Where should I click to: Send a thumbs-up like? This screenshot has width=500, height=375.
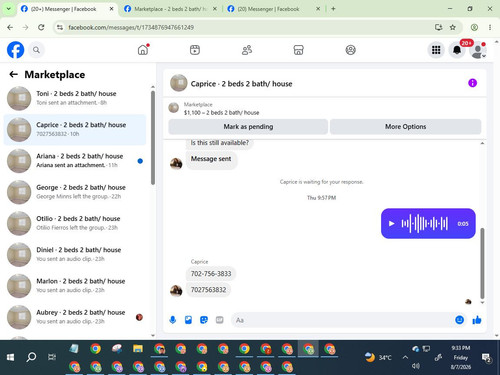[x=477, y=320]
